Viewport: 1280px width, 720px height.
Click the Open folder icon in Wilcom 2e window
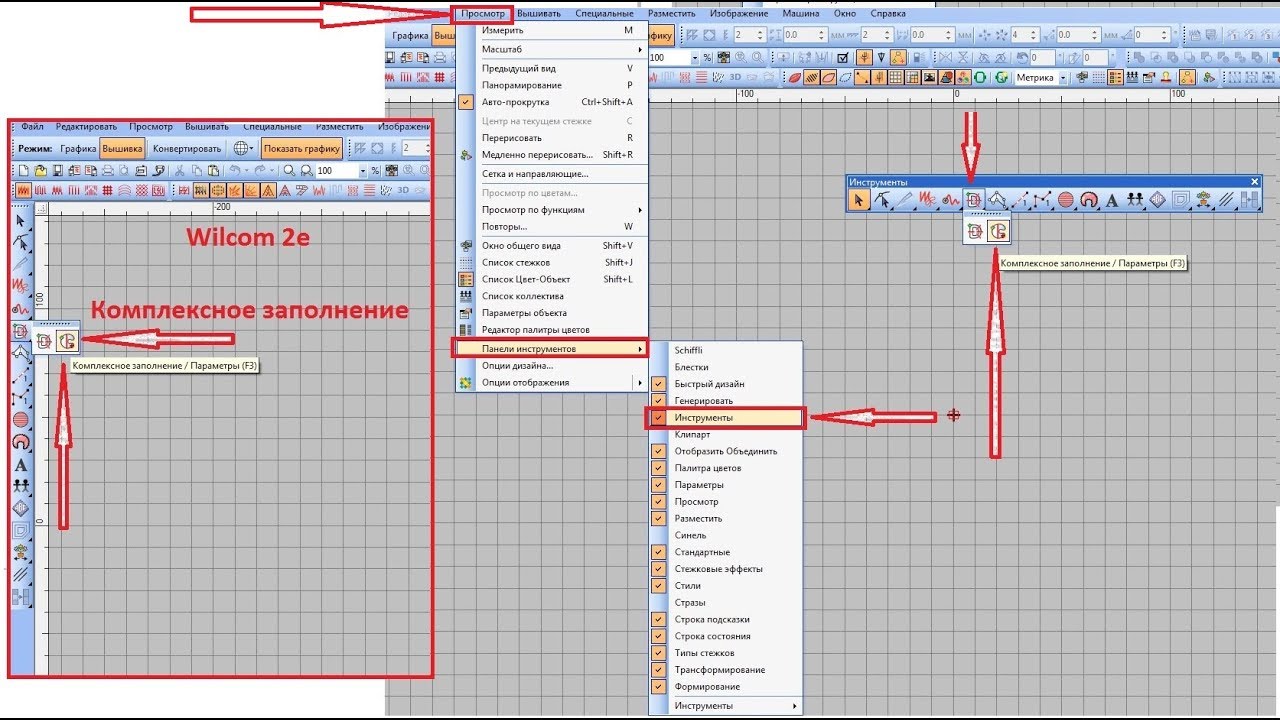(x=40, y=171)
